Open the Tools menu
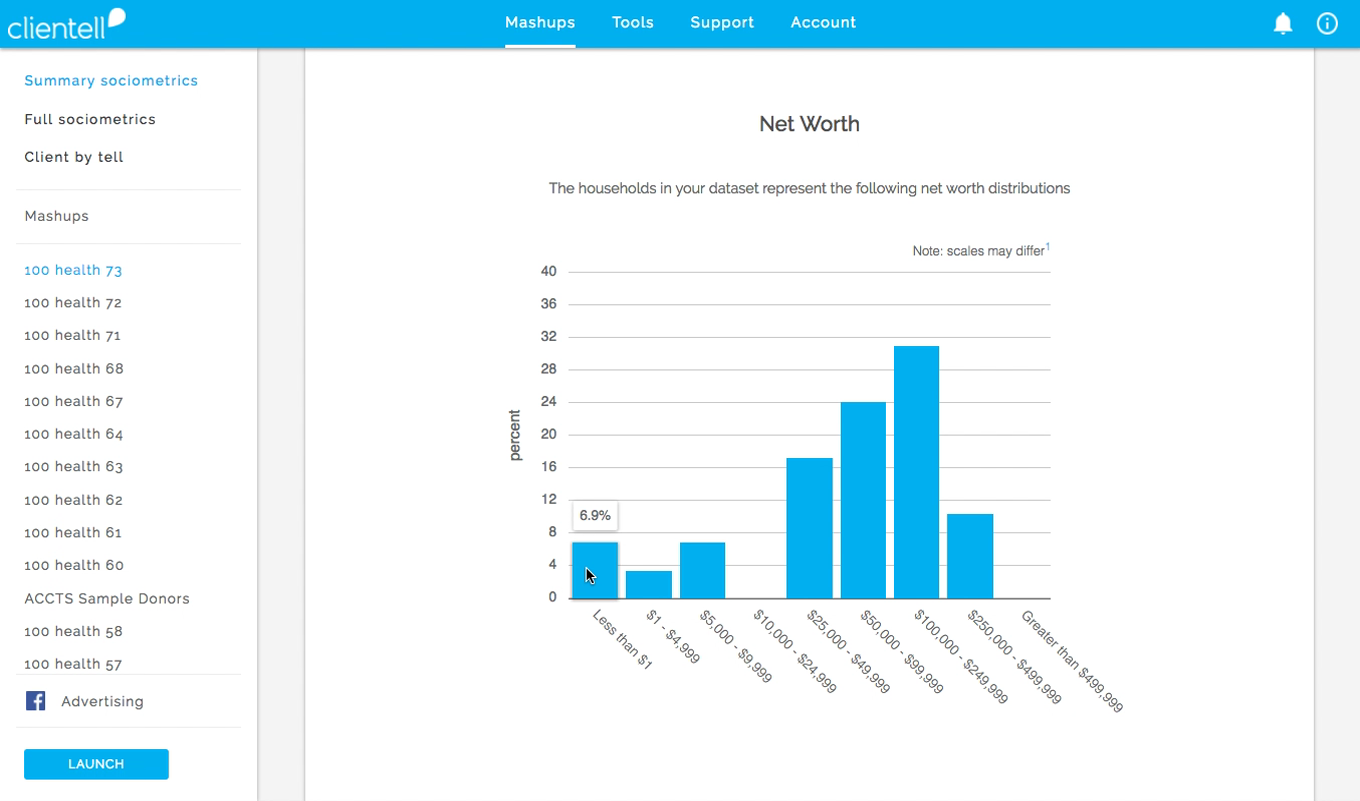This screenshot has width=1360, height=801. 632,23
